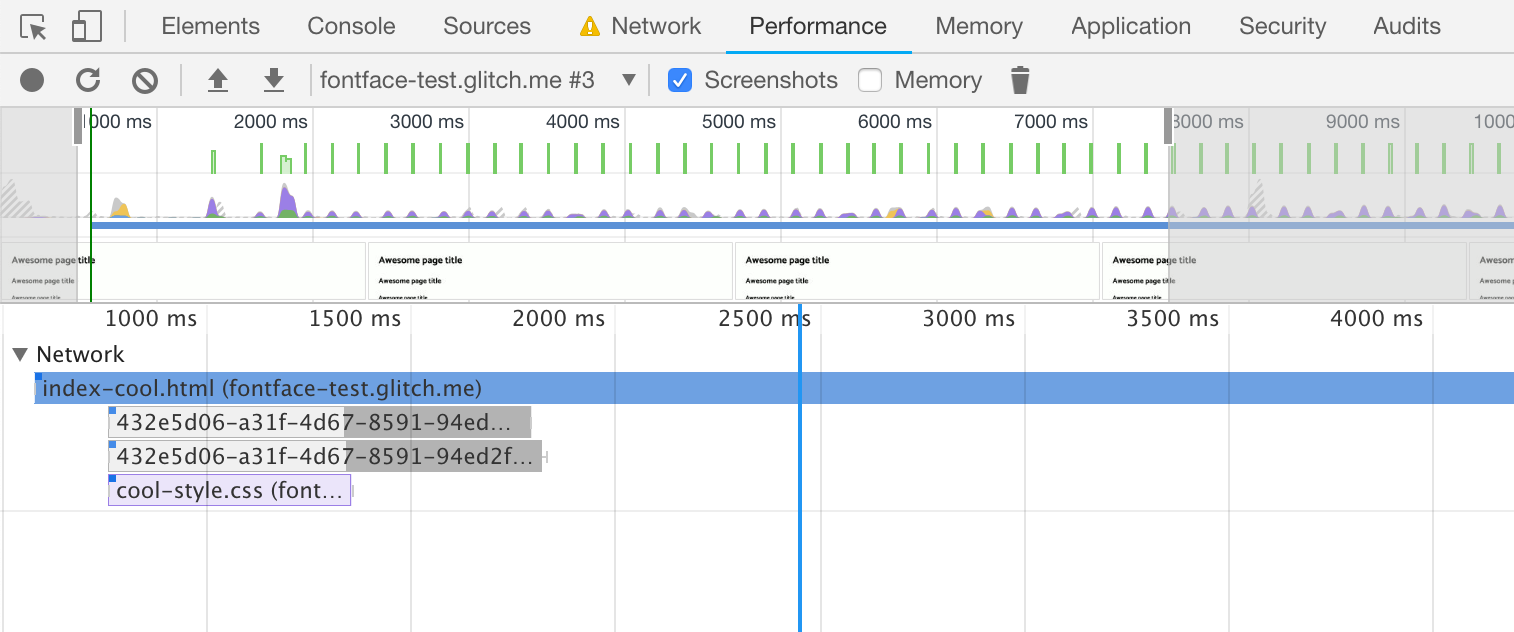1514x632 pixels.
Task: Switch to the Console tab
Action: [351, 27]
